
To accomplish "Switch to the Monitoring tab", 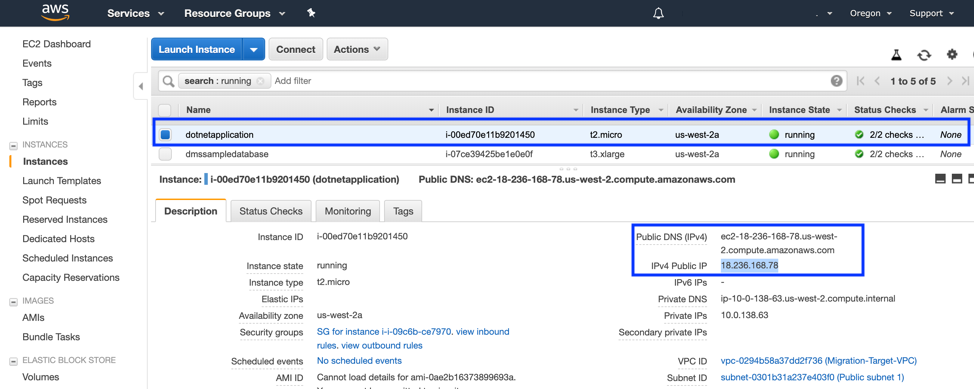I will coord(348,211).
